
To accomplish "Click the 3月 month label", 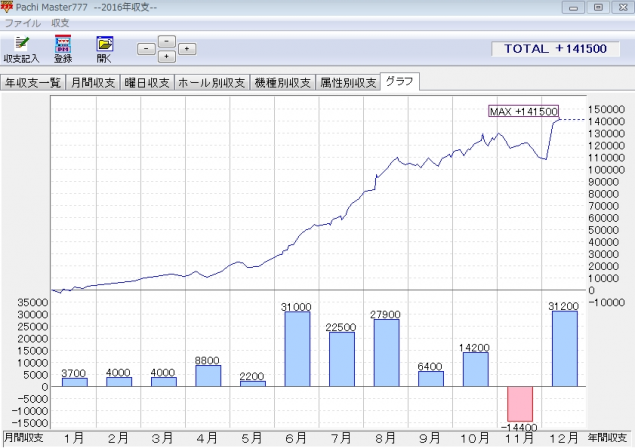I will coord(162,438).
